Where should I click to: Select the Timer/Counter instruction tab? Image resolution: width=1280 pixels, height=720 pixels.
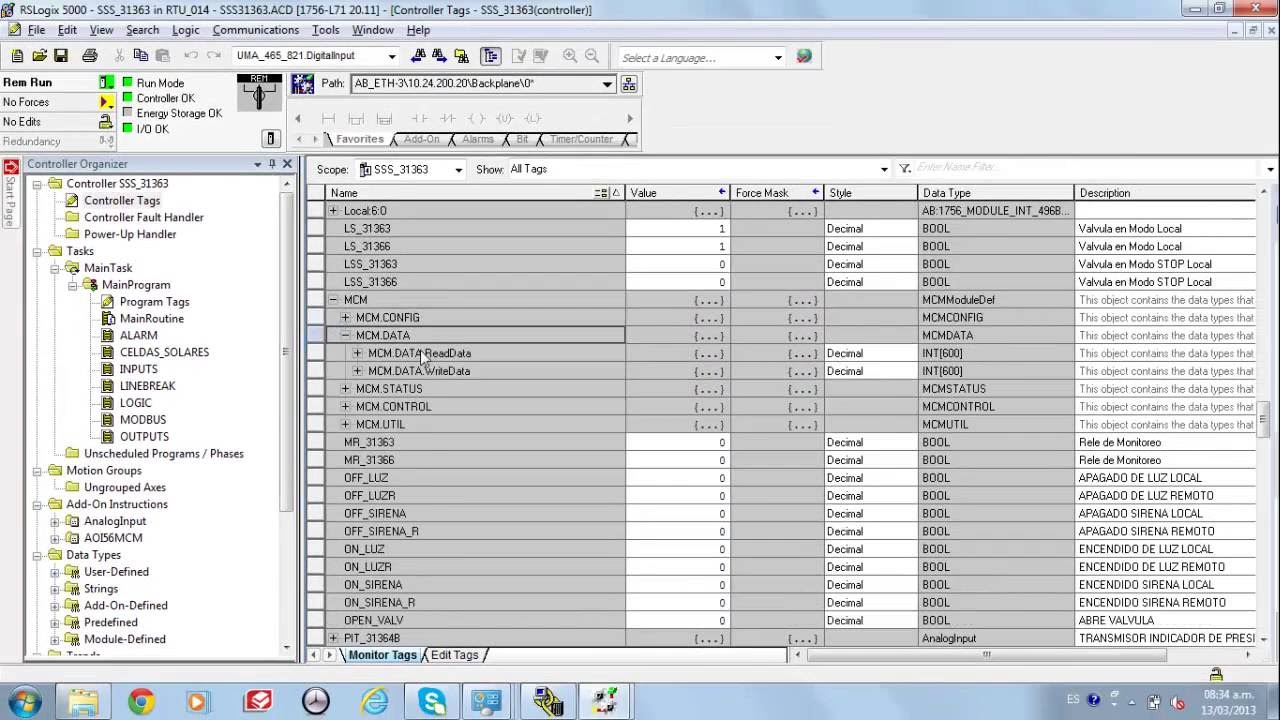[x=581, y=139]
